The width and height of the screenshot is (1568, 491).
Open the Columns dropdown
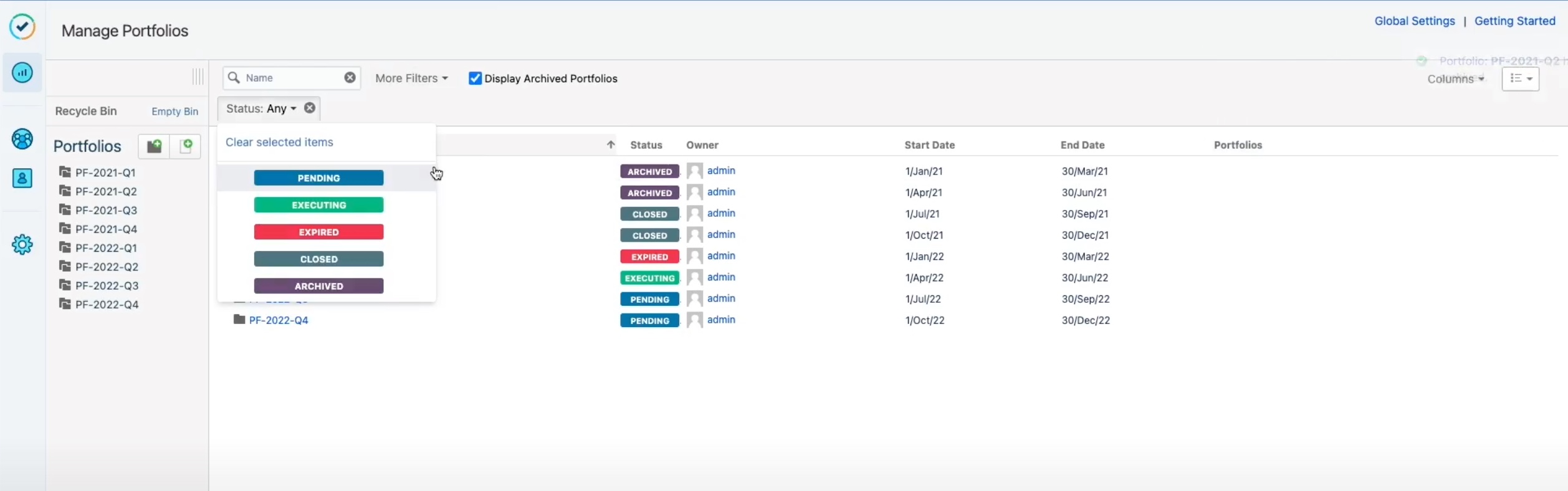(1455, 79)
